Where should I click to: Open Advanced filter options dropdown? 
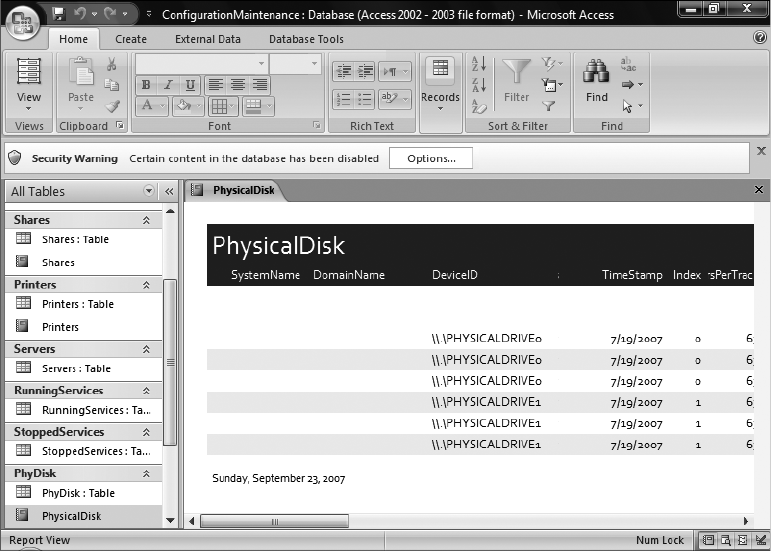[x=552, y=85]
